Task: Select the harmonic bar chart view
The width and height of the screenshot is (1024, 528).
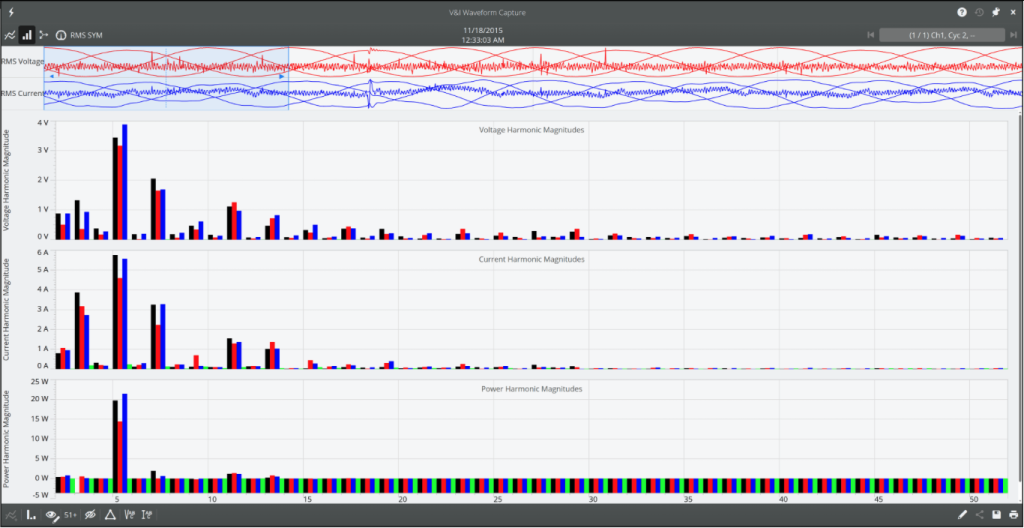Action: tap(27, 35)
